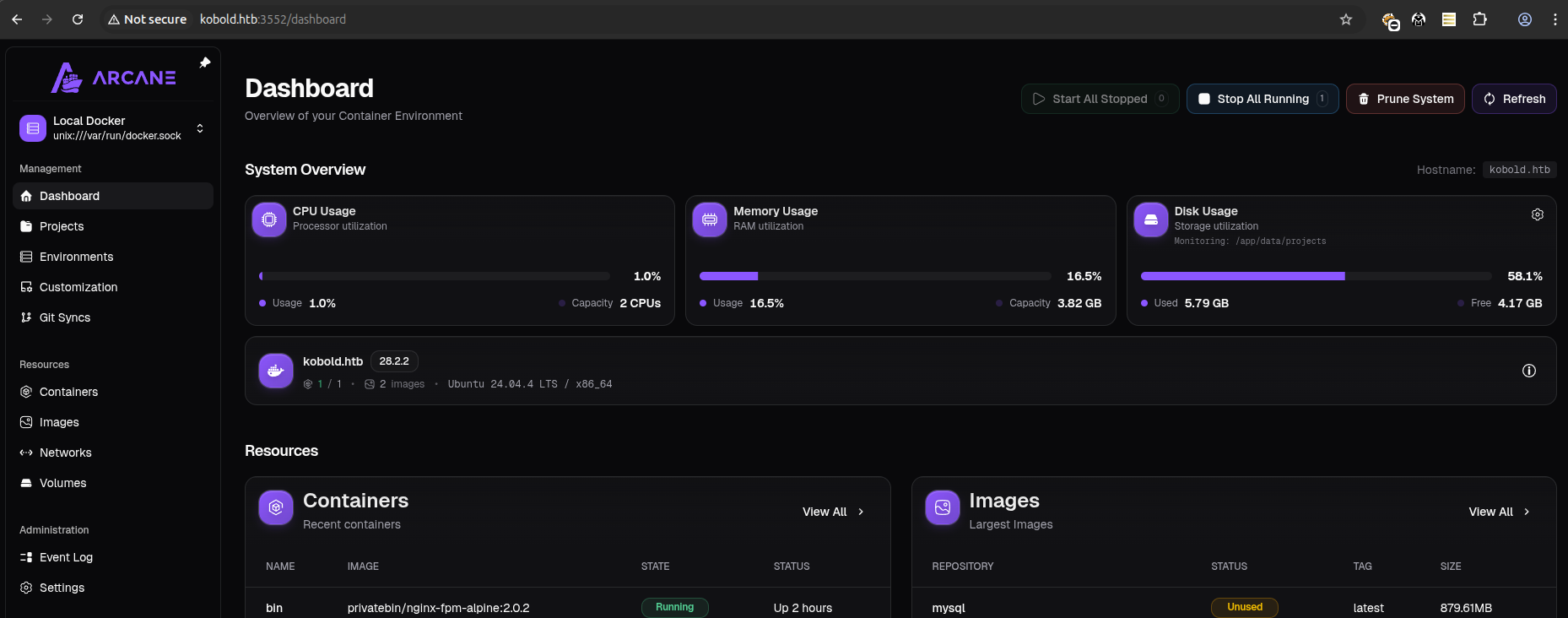Click the Local Docker environment icon

pos(33,128)
